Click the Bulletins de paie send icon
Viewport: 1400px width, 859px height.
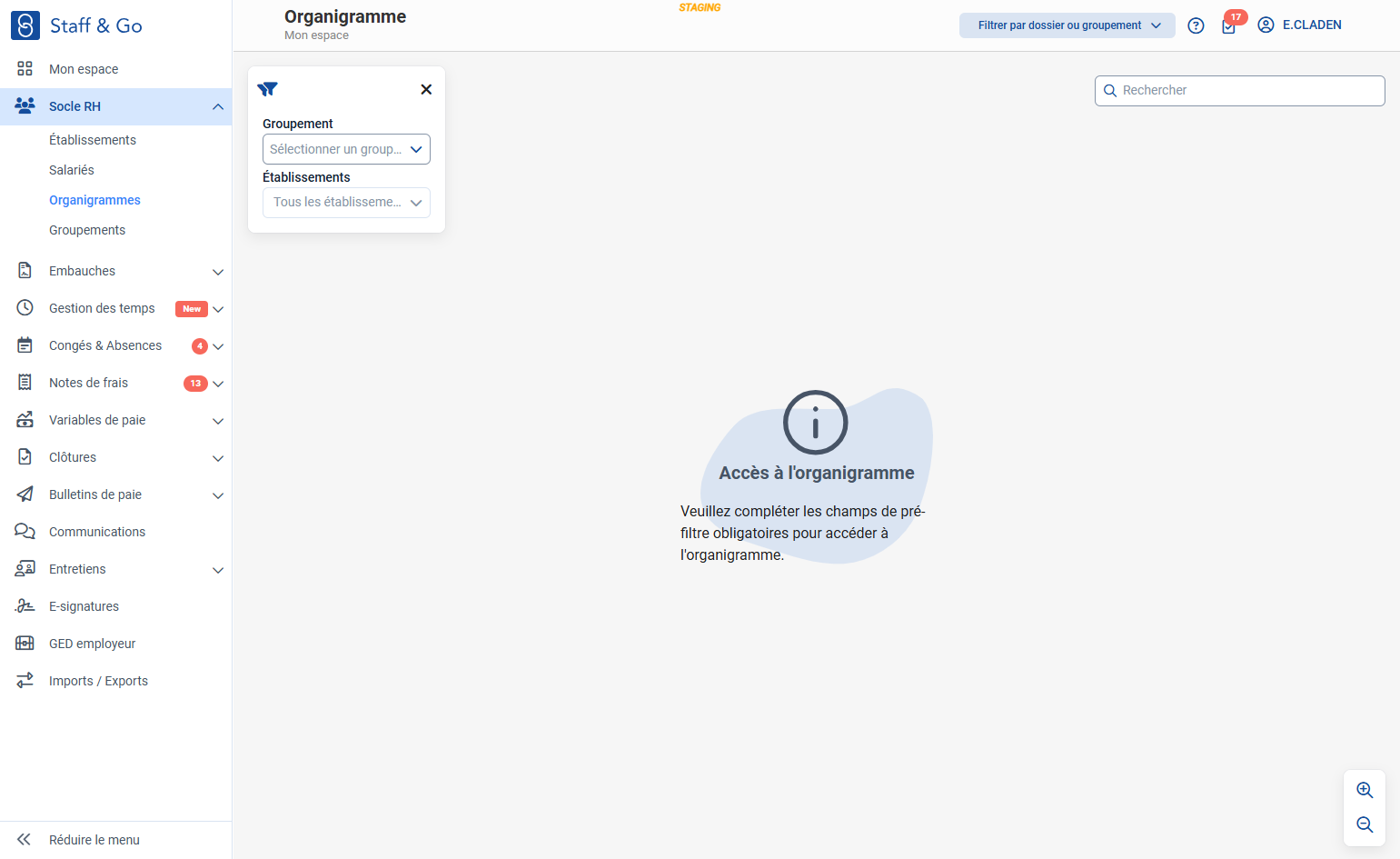25,494
